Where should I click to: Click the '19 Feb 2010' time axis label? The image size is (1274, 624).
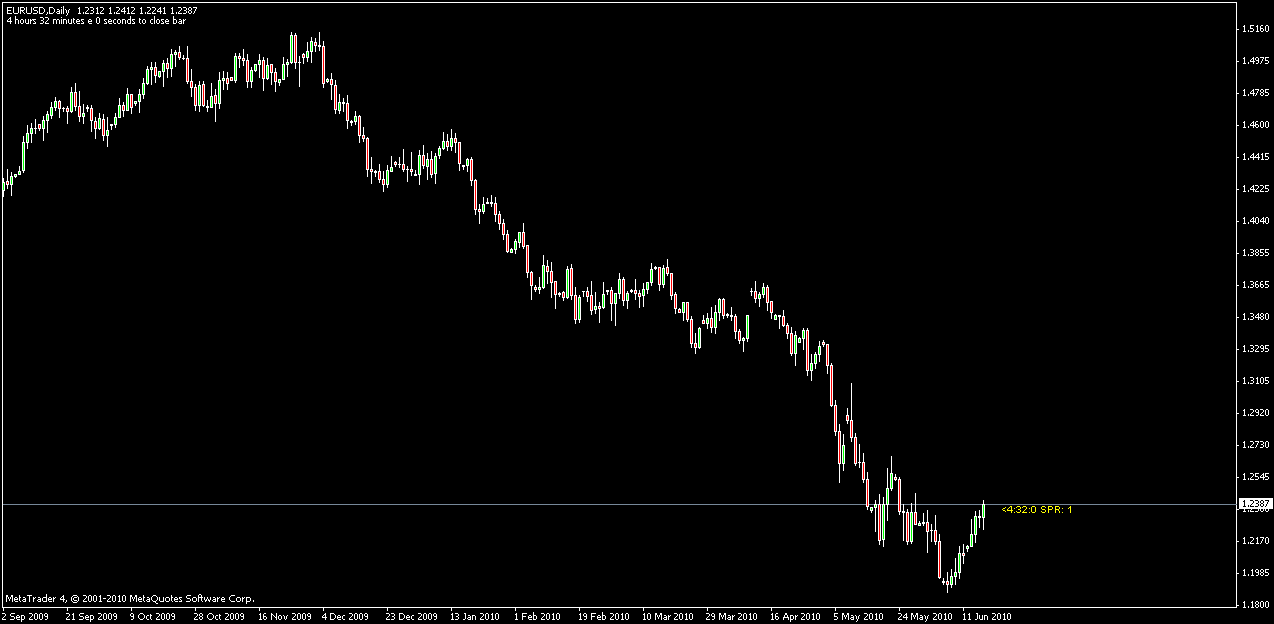(603, 617)
